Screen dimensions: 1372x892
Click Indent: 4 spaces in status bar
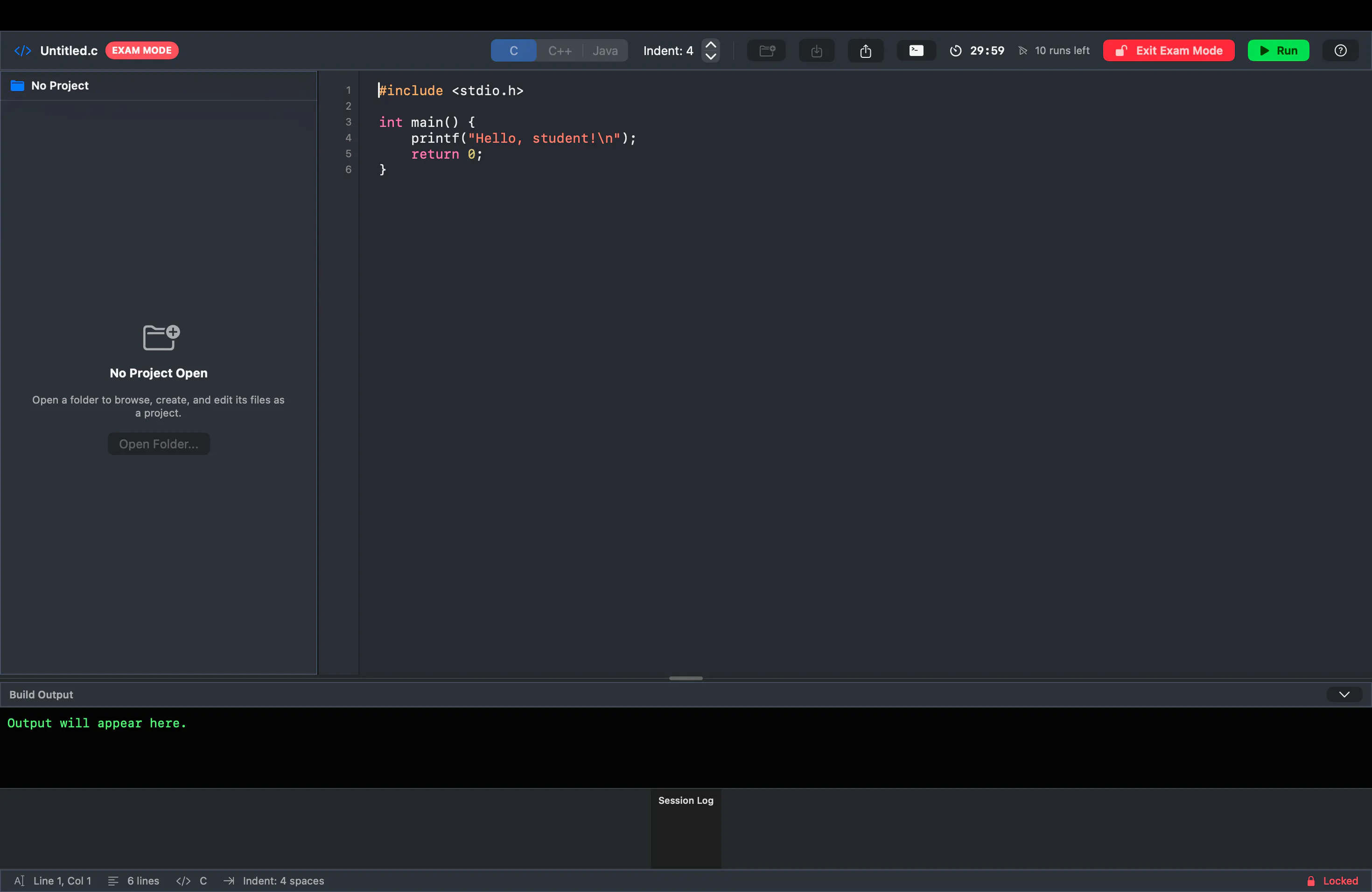283,880
